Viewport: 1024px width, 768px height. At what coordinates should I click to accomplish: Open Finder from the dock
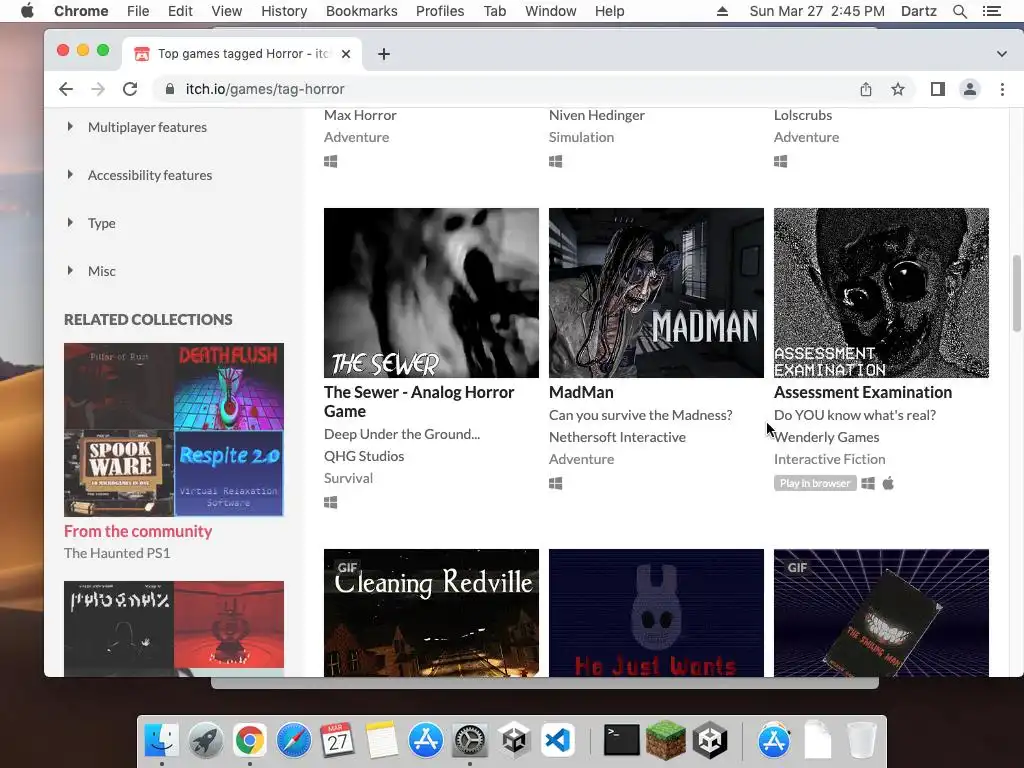(x=161, y=740)
